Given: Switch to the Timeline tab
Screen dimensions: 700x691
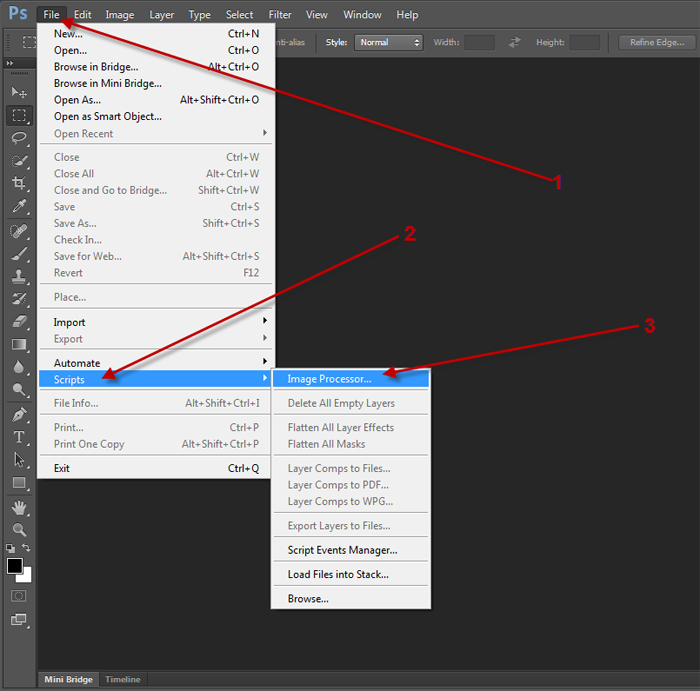Looking at the screenshot, I should click(x=123, y=679).
